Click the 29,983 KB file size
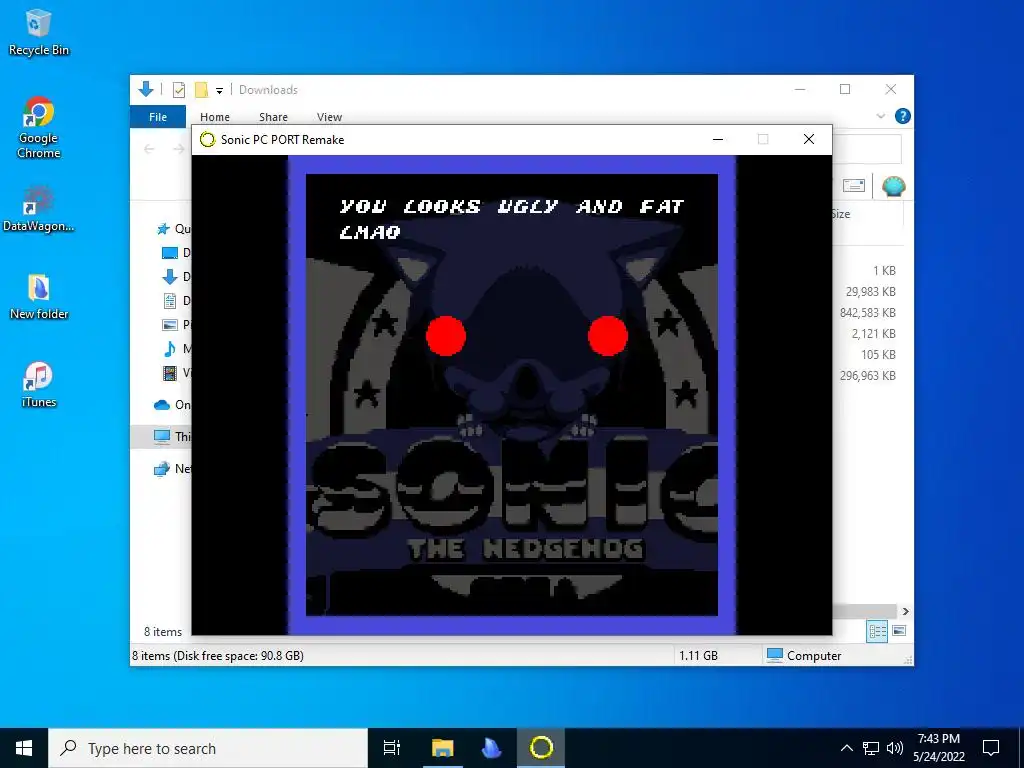This screenshot has width=1024, height=768. (x=871, y=292)
